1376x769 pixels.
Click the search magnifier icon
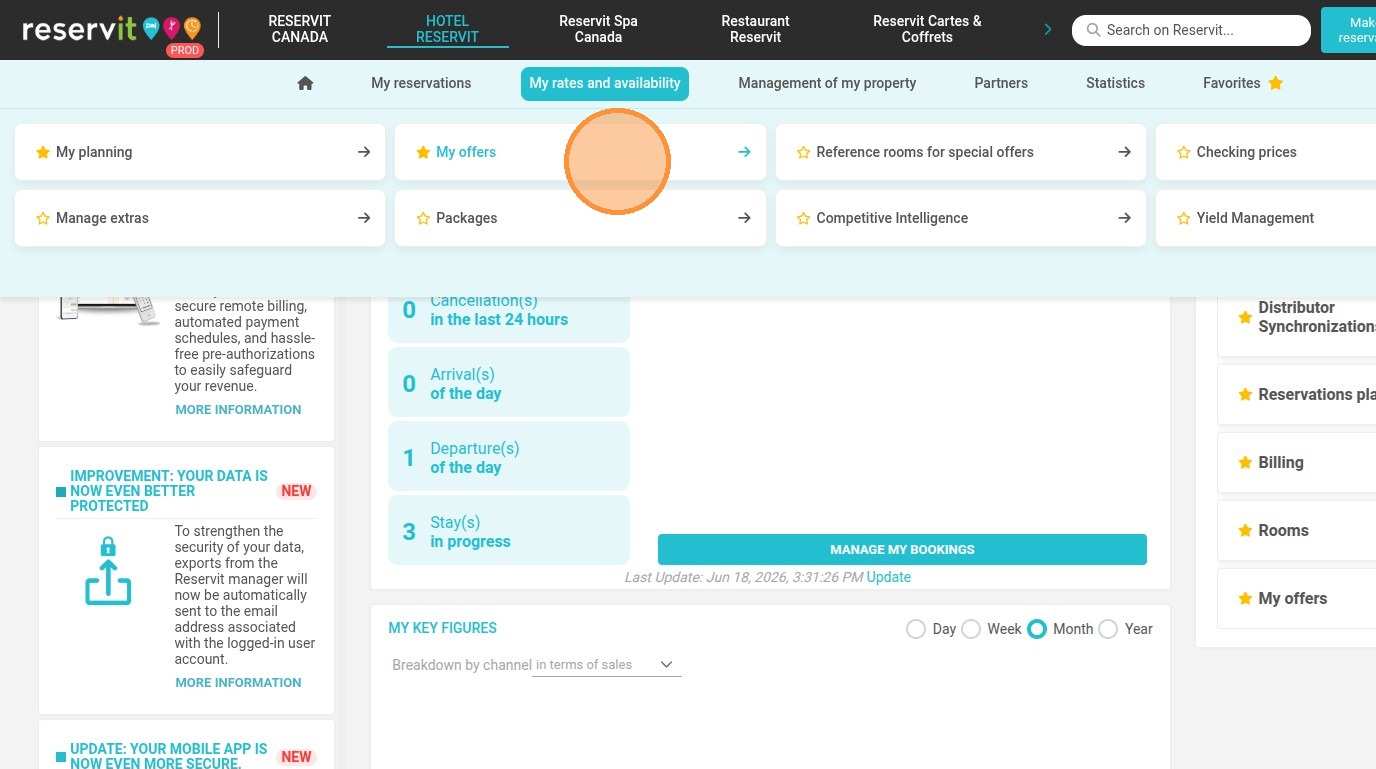[1093, 30]
